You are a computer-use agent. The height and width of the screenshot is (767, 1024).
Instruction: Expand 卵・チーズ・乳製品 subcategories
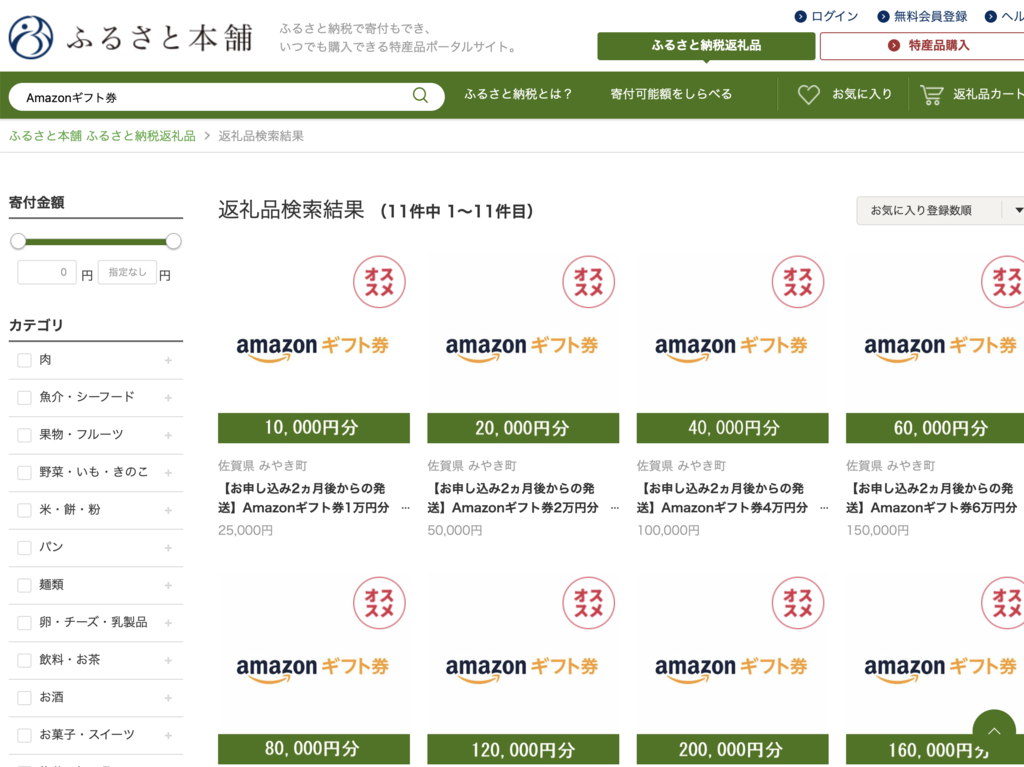pyautogui.click(x=168, y=623)
